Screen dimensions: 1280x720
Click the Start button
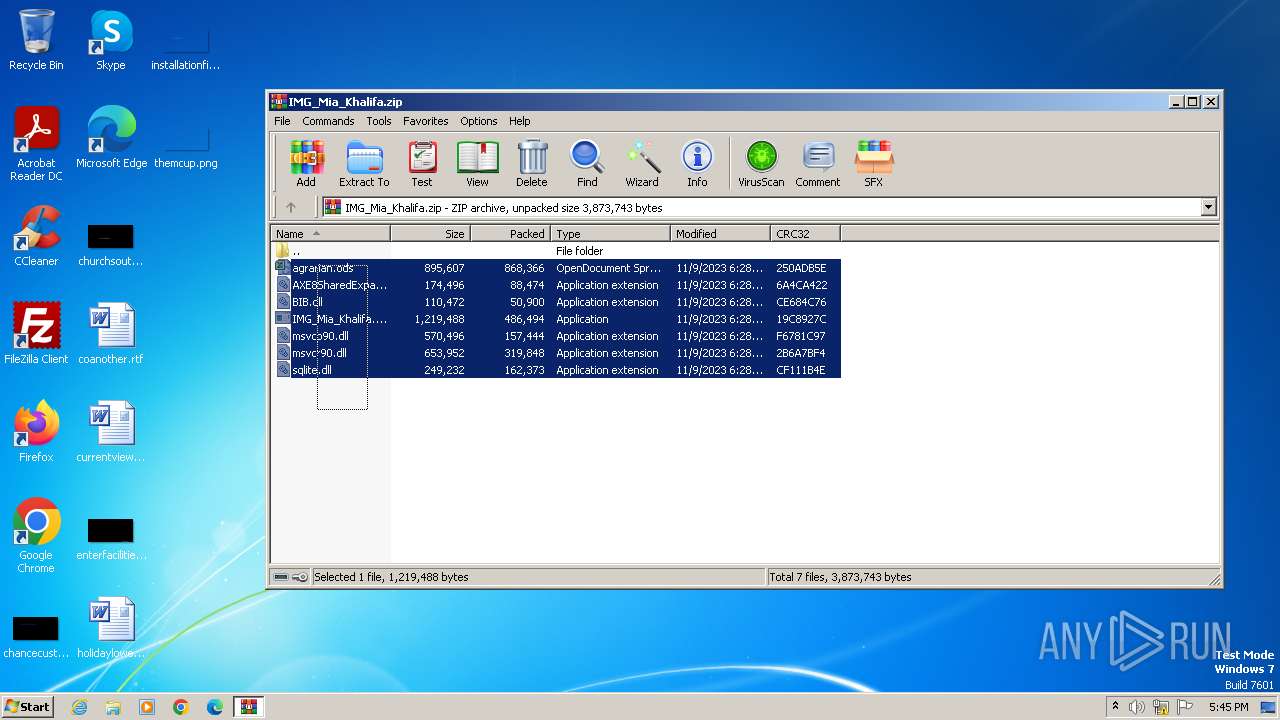tap(27, 706)
